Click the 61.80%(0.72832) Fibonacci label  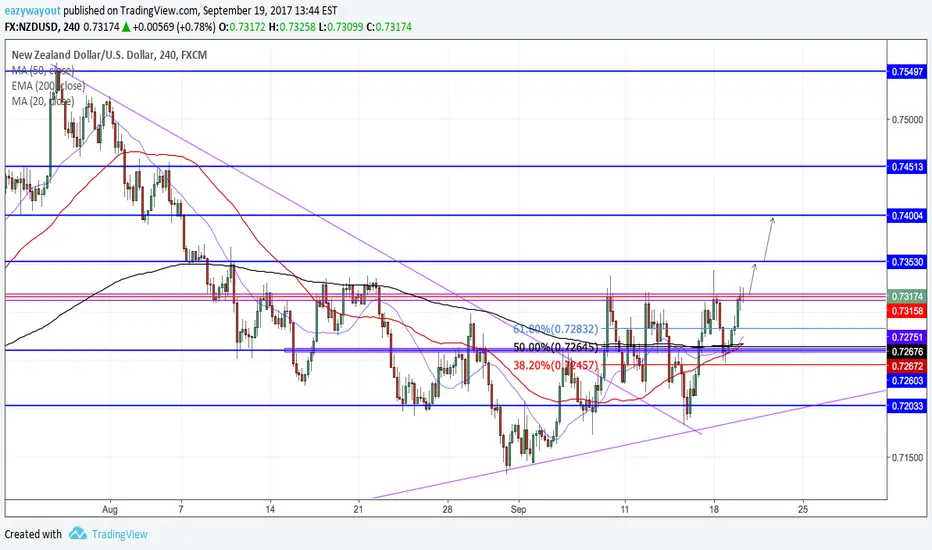(x=555, y=328)
